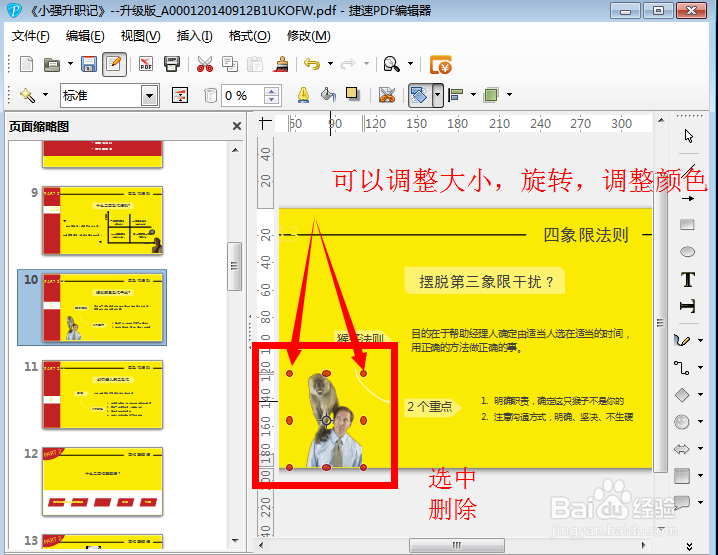Click the orange purchase yen icon
718x555 pixels.
441,65
